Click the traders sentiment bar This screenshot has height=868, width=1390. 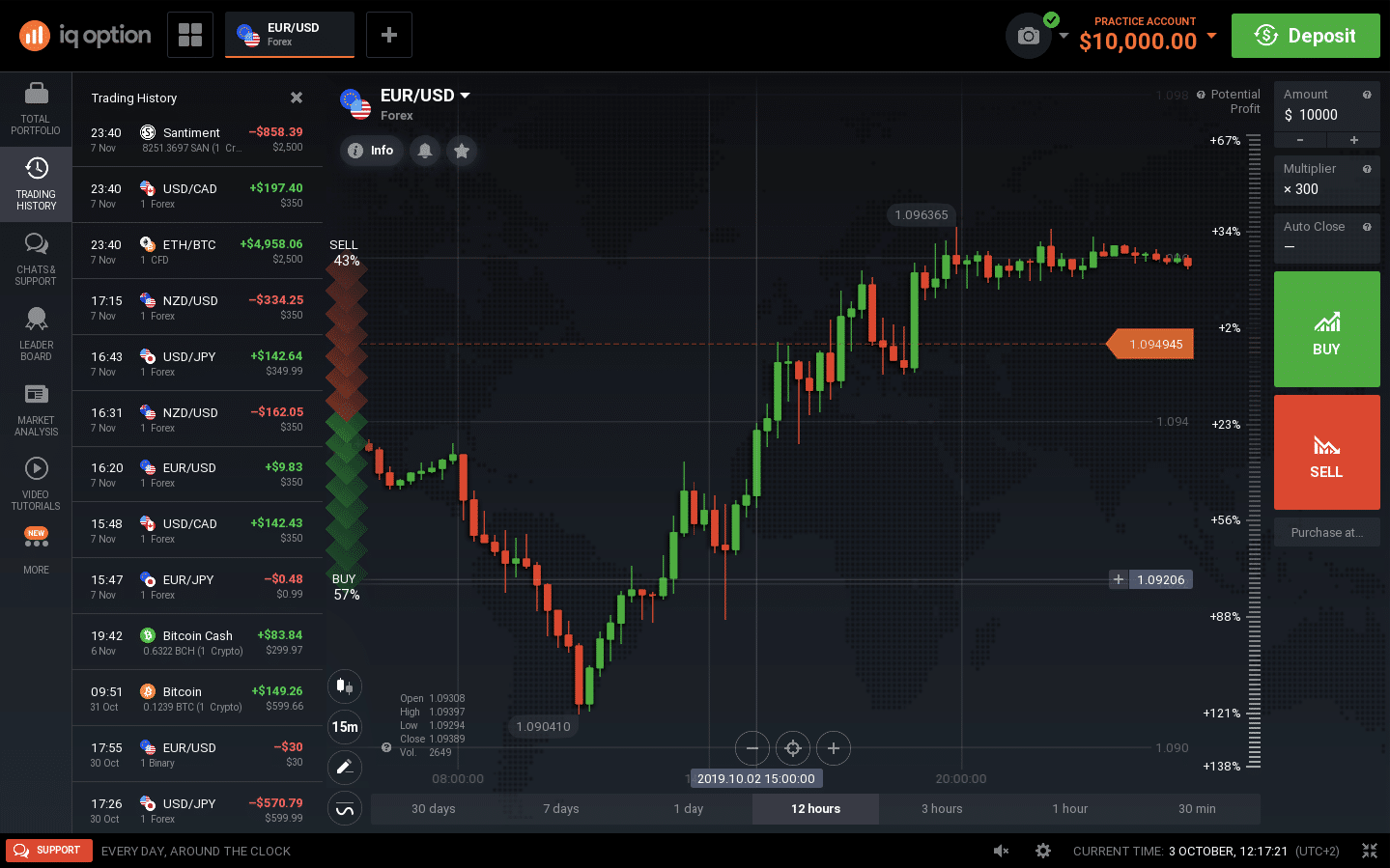click(x=346, y=419)
